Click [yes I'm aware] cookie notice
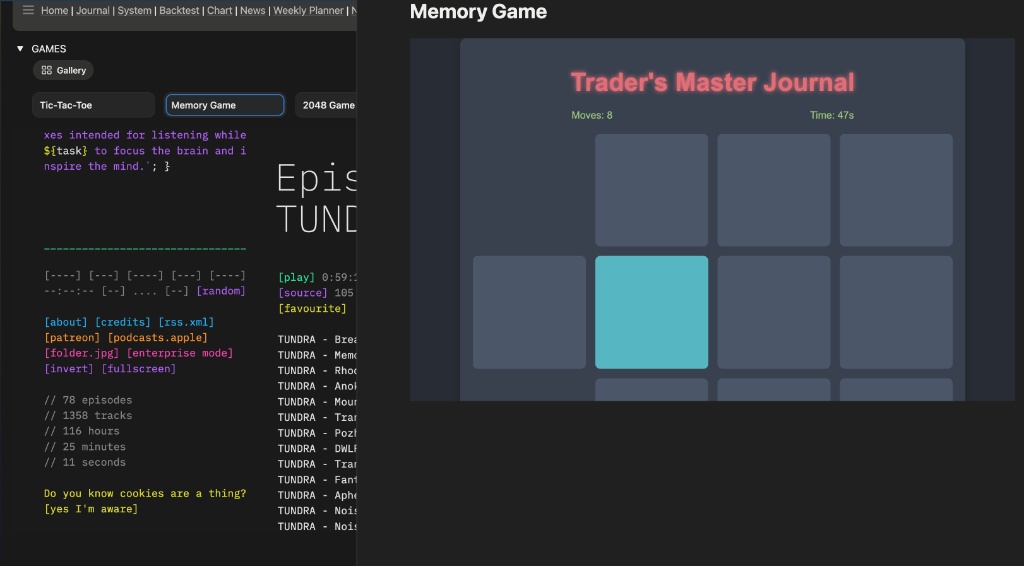 (91, 509)
